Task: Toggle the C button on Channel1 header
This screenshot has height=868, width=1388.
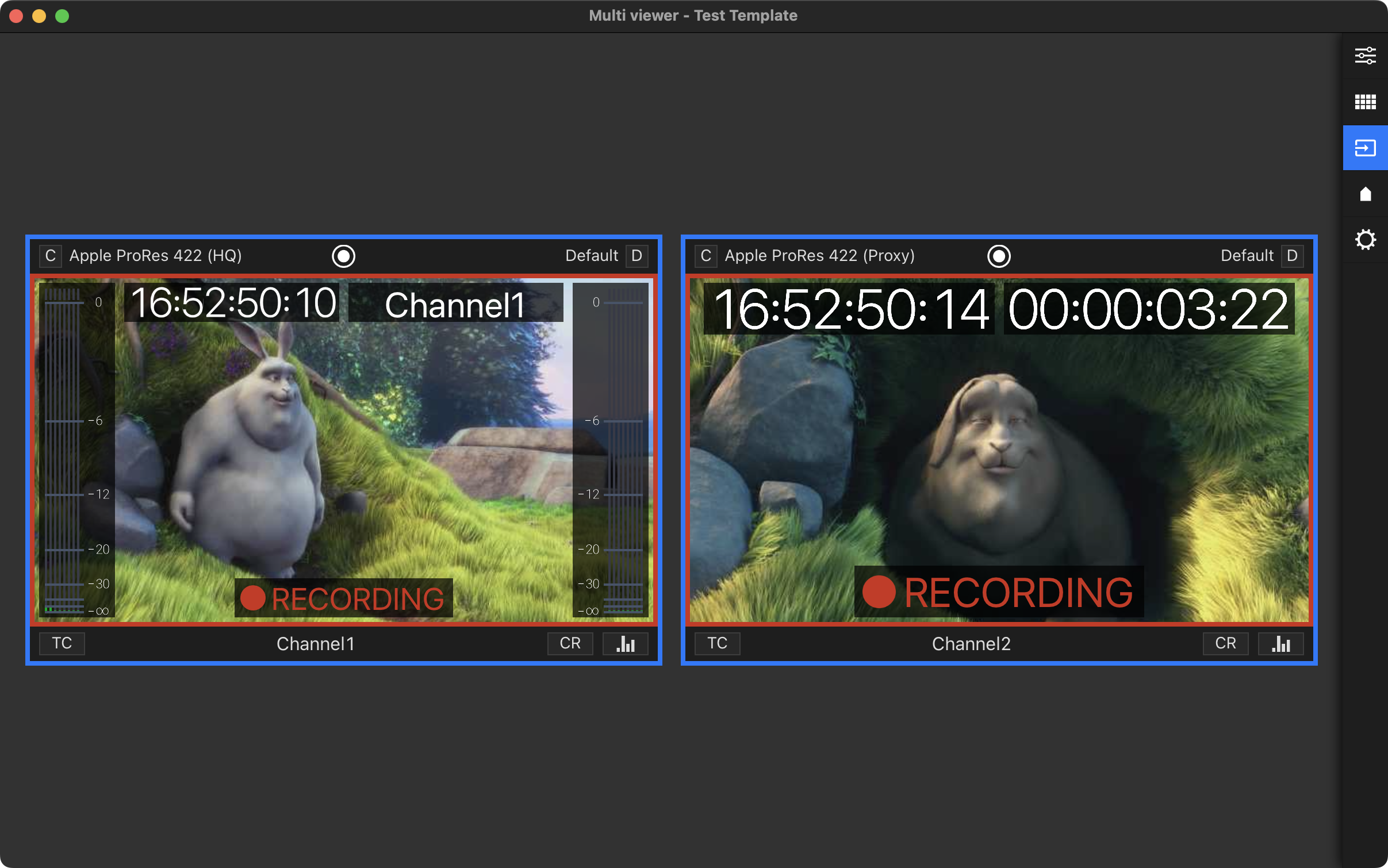Action: point(51,256)
